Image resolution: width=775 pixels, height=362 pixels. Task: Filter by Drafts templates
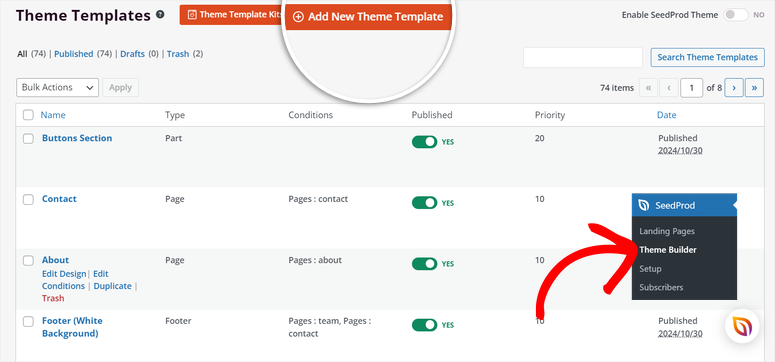132,54
